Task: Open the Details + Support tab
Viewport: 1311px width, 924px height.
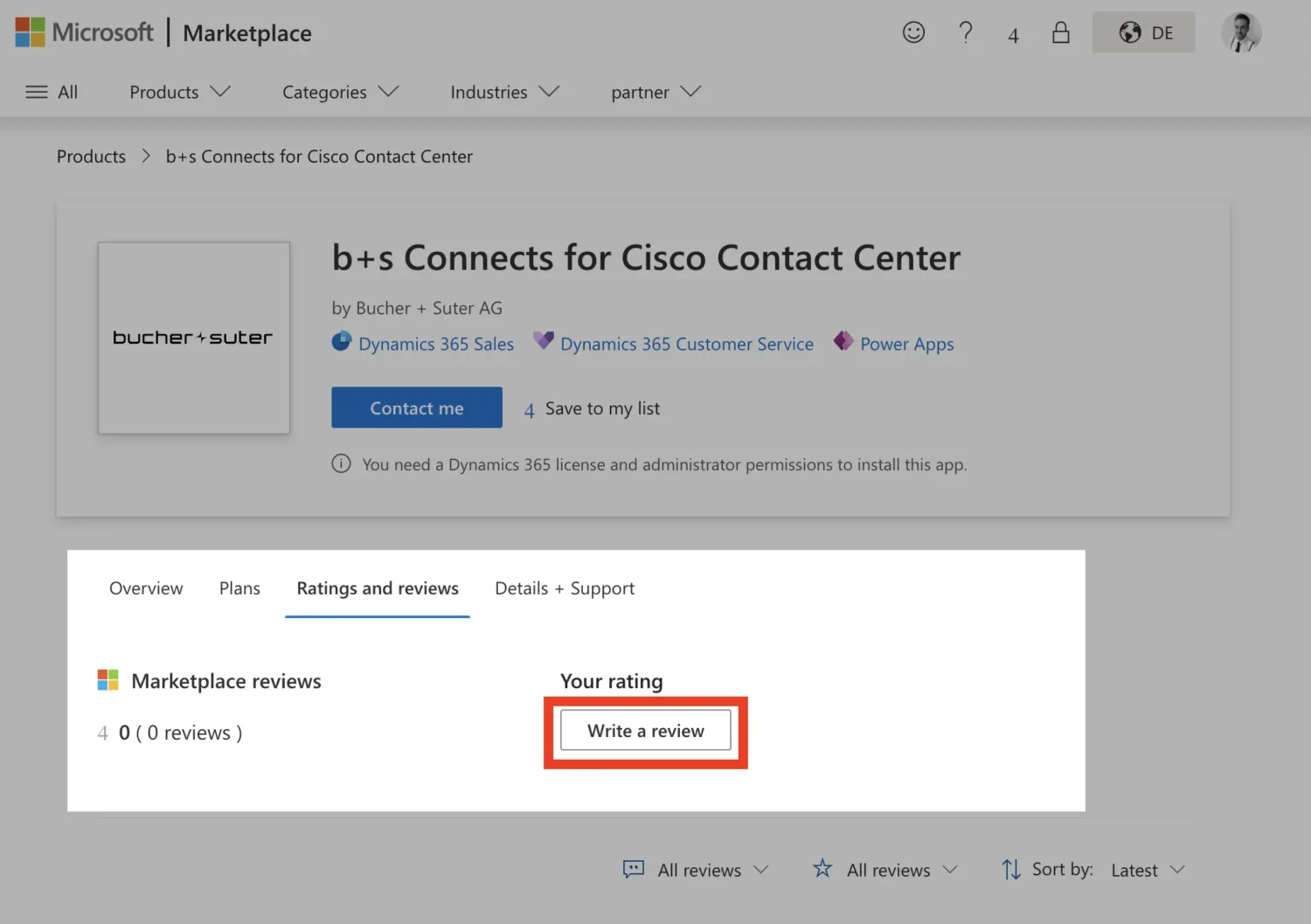Action: point(565,588)
